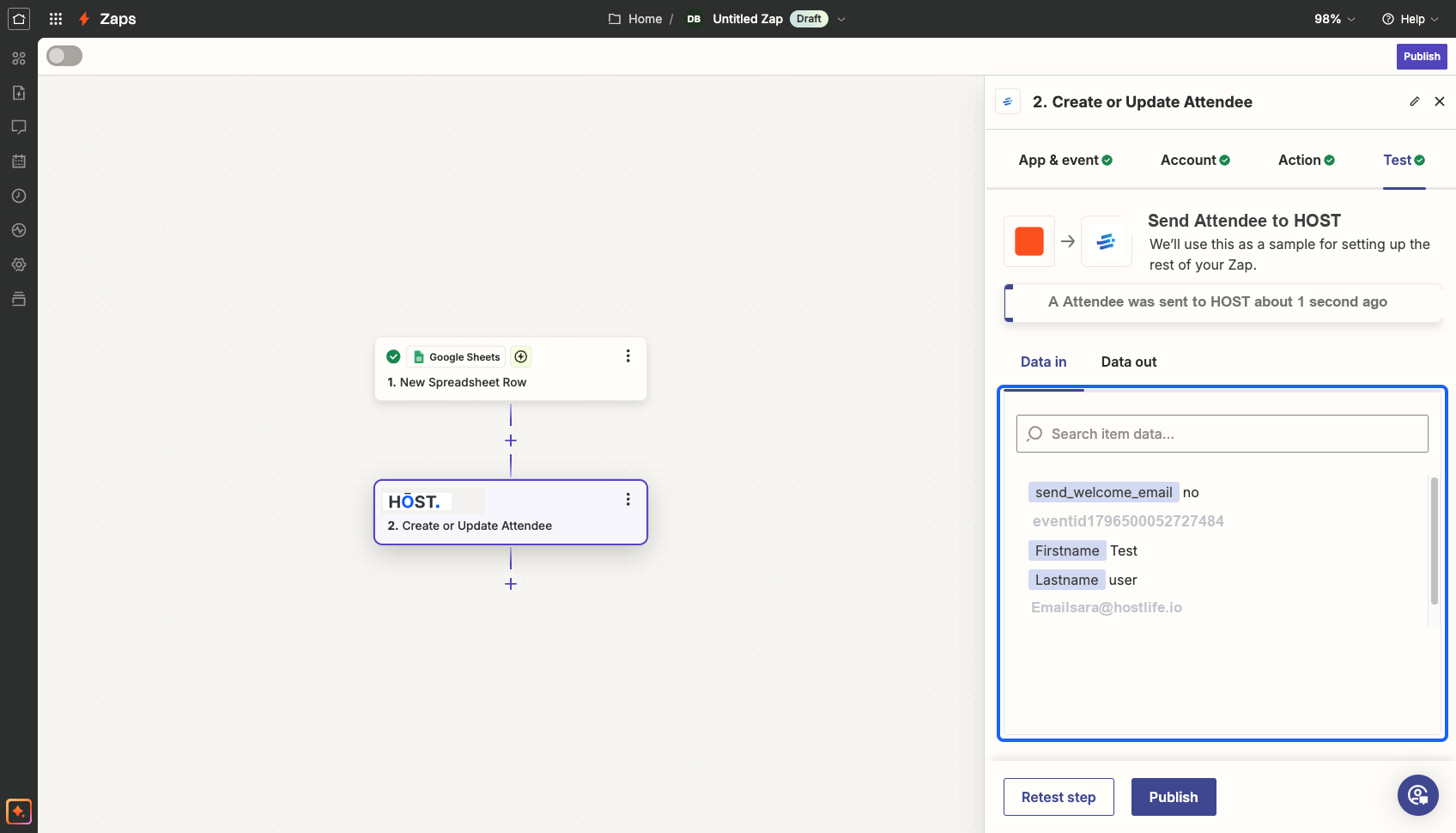The height and width of the screenshot is (833, 1456).
Task: Click the Firstname field label
Action: point(1067,550)
